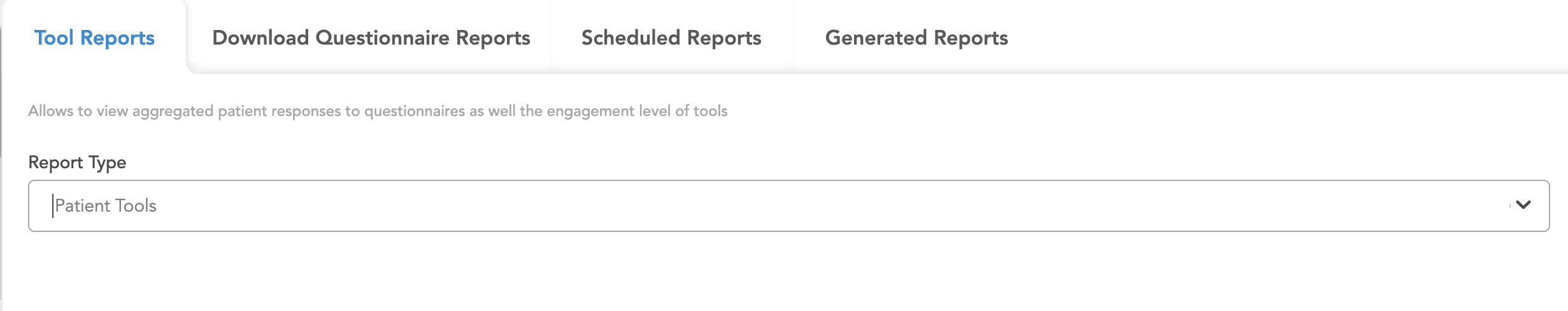Go to the Scheduled Reports tab
Image resolution: width=1568 pixels, height=311 pixels.
pyautogui.click(x=671, y=38)
